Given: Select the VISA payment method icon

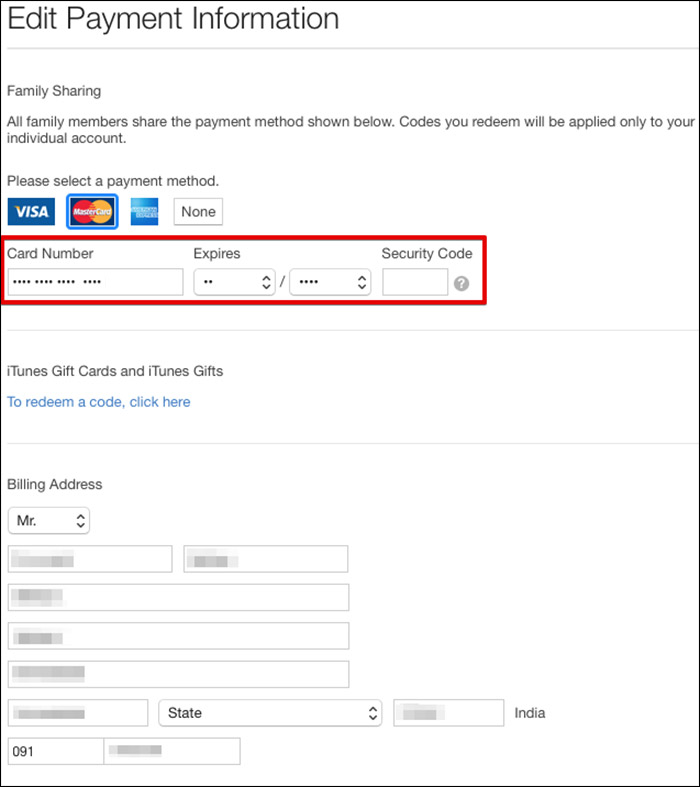Looking at the screenshot, I should point(31,211).
